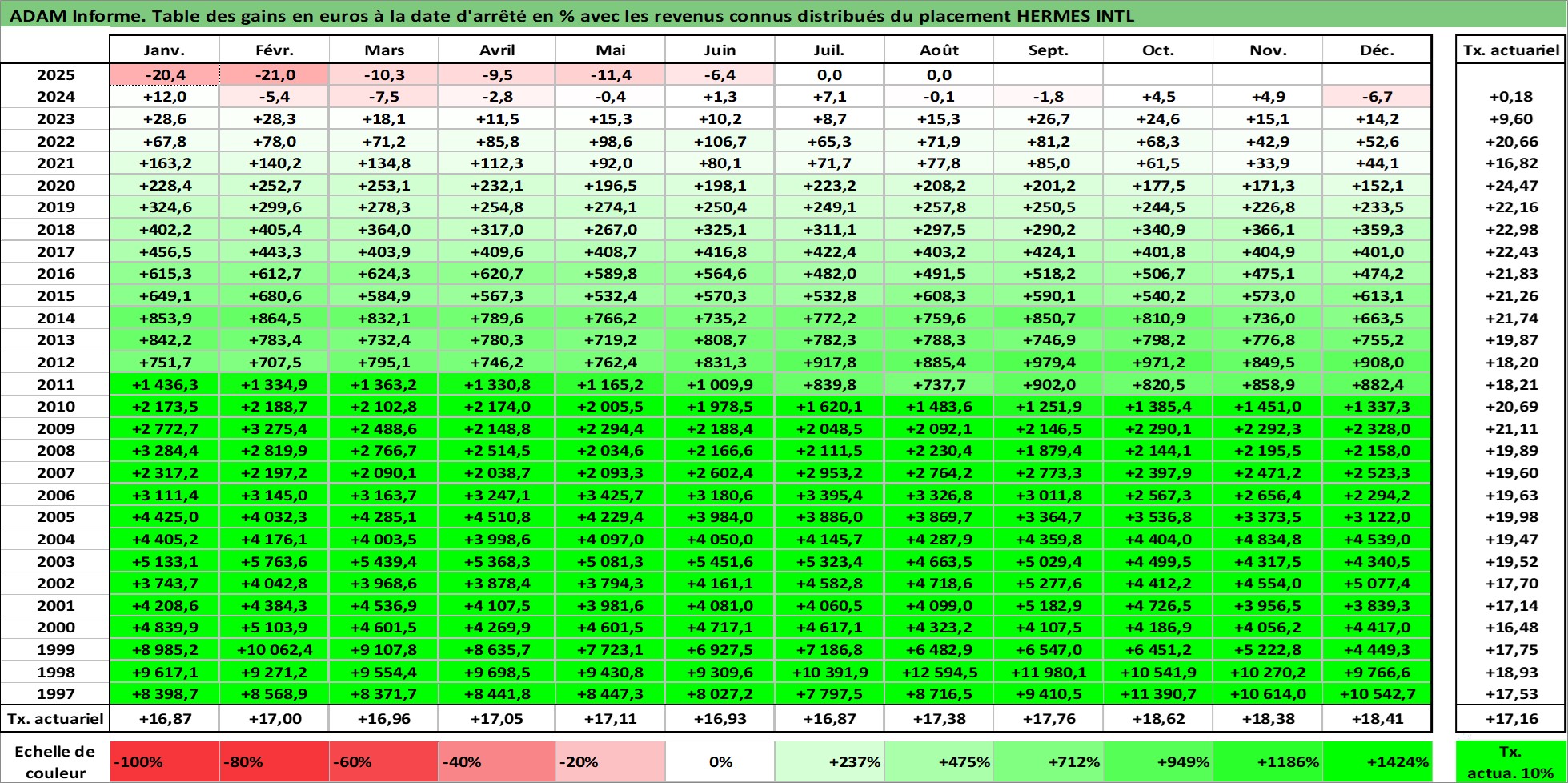
Task: Click the Echelle de couleur label
Action: coord(55,762)
